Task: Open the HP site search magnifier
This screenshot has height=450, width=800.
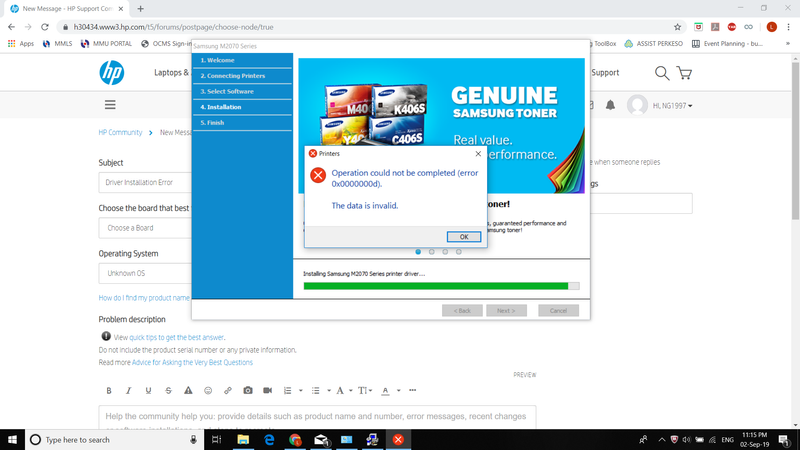Action: click(x=662, y=73)
